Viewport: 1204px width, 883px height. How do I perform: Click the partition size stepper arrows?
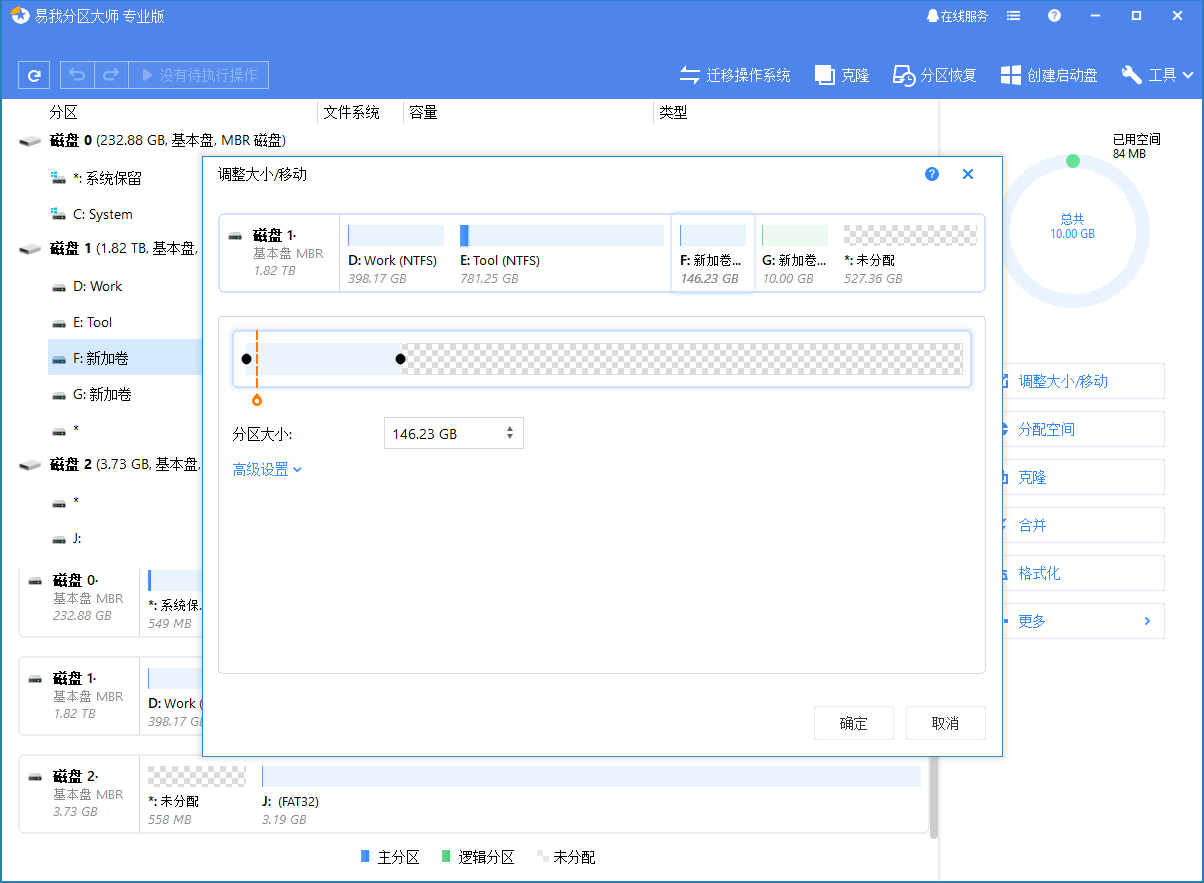click(x=510, y=433)
